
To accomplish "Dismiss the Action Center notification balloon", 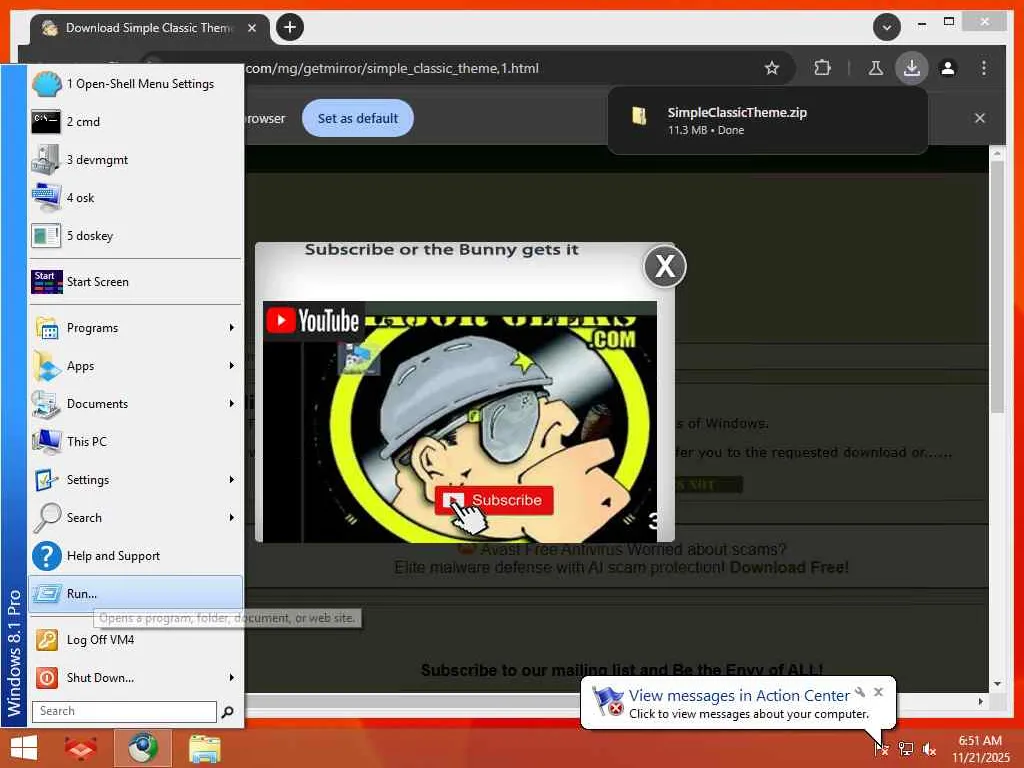I will tap(878, 692).
